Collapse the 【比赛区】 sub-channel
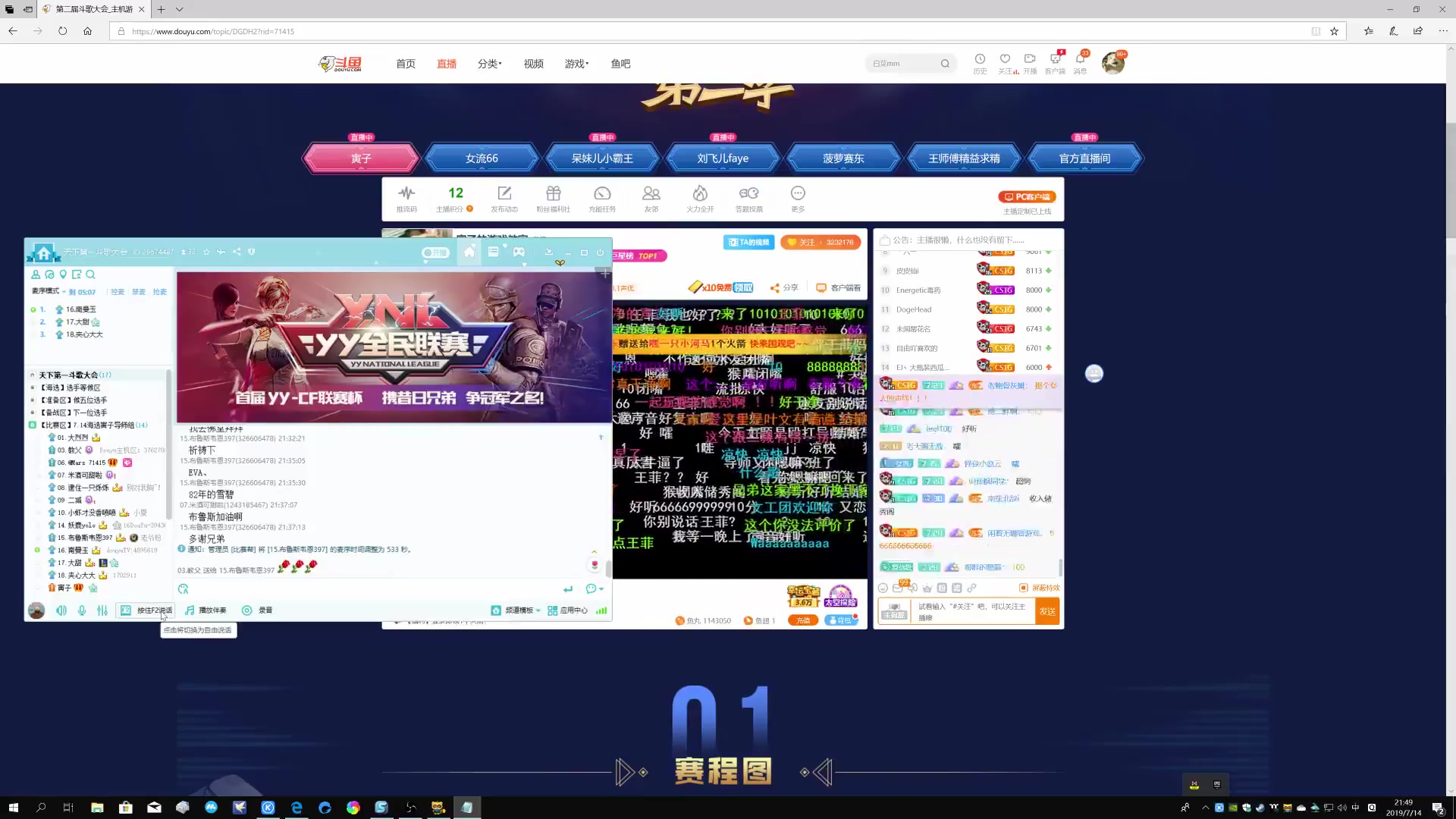The height and width of the screenshot is (819, 1456). [x=33, y=425]
